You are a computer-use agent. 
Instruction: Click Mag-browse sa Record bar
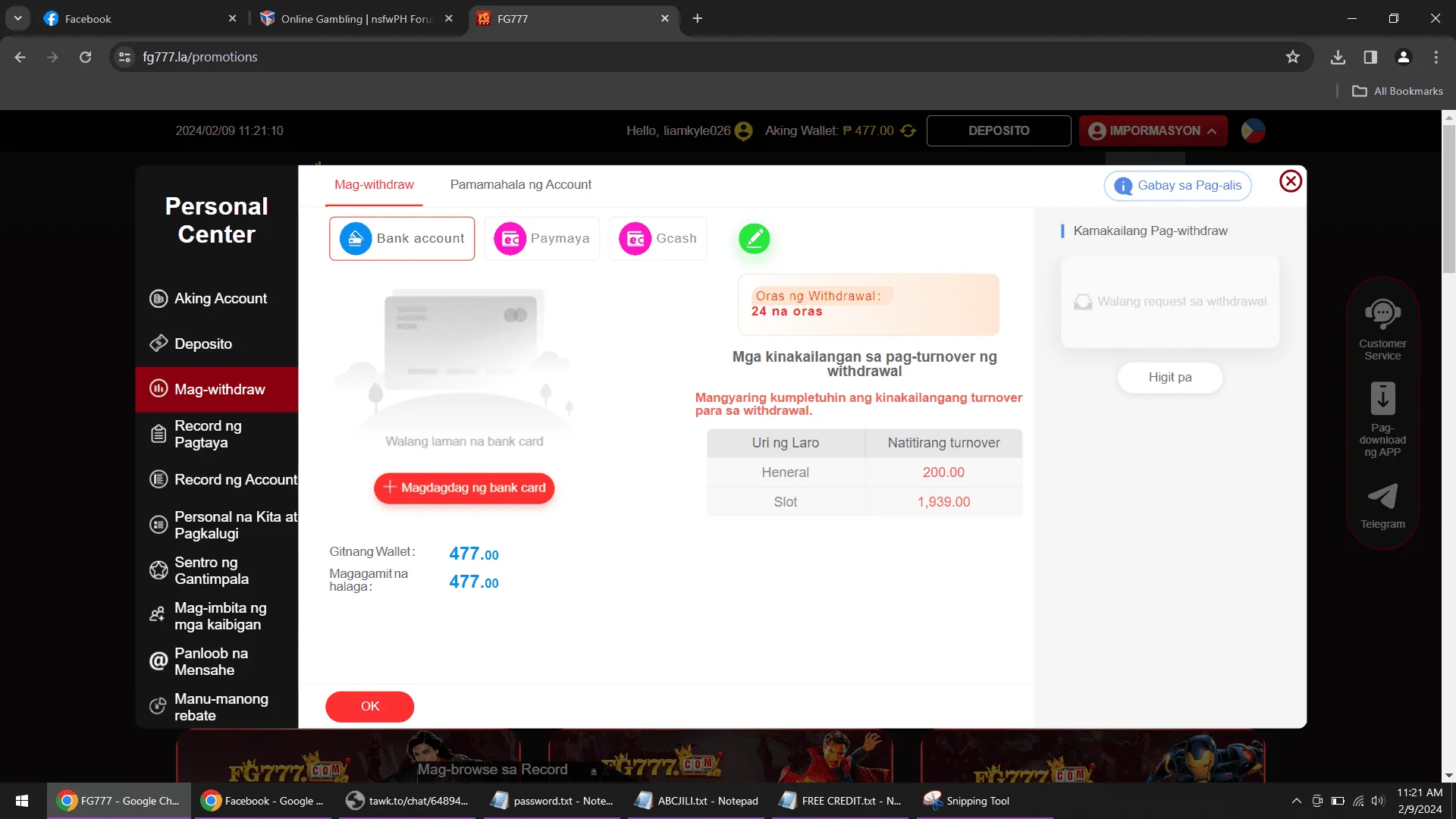[x=507, y=770]
